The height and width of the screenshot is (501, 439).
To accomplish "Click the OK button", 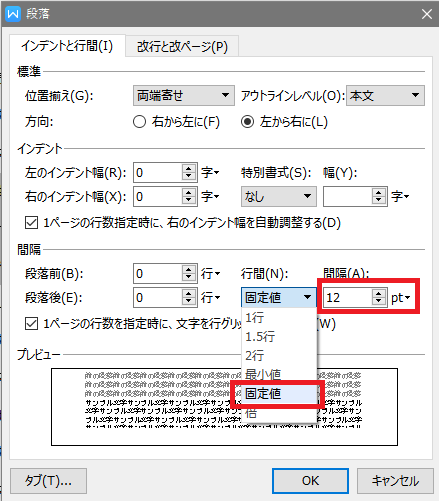I will click(x=310, y=481).
